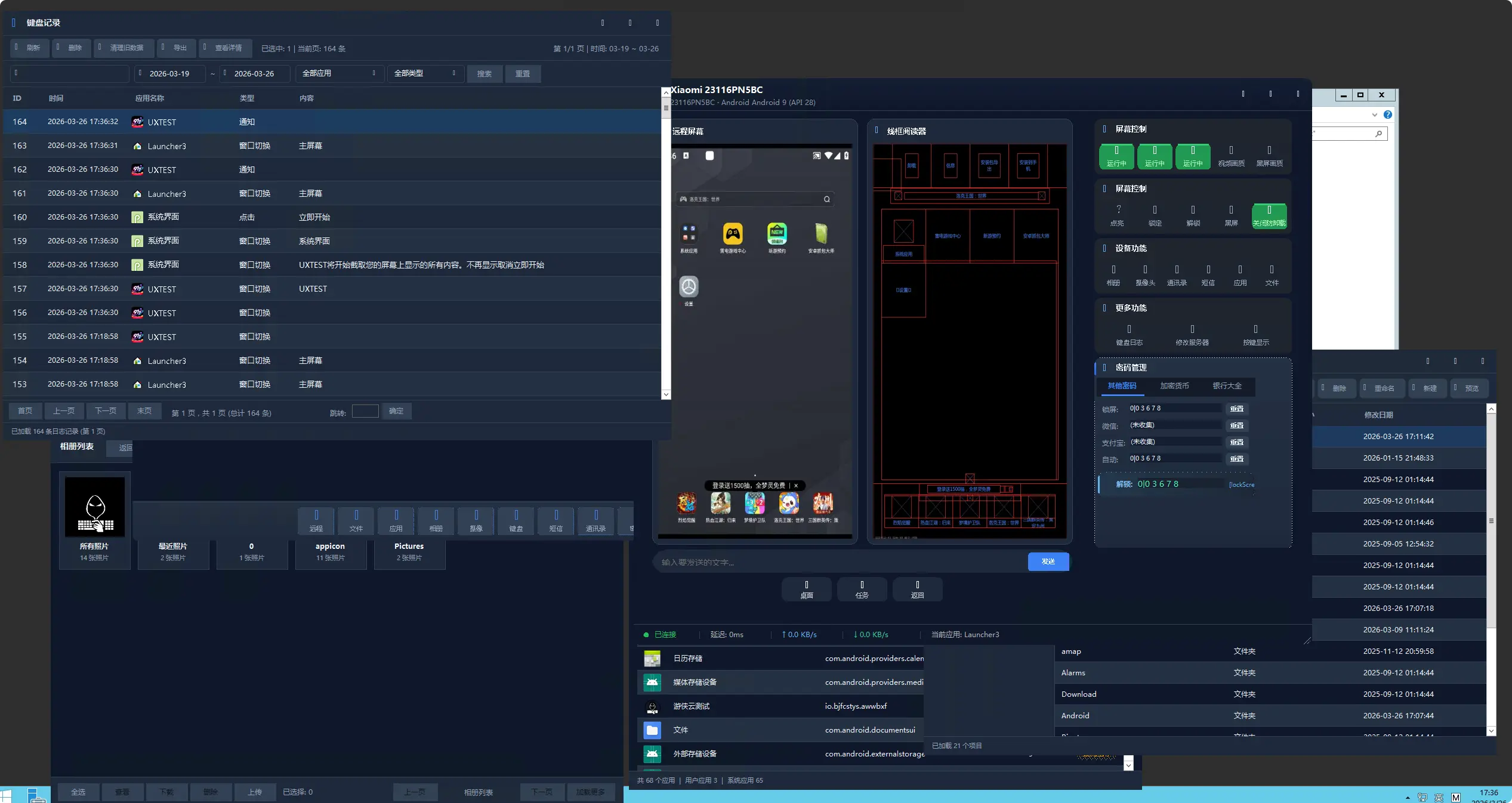Toggle the 按键显示 option
The image size is (1512, 803).
1255,334
